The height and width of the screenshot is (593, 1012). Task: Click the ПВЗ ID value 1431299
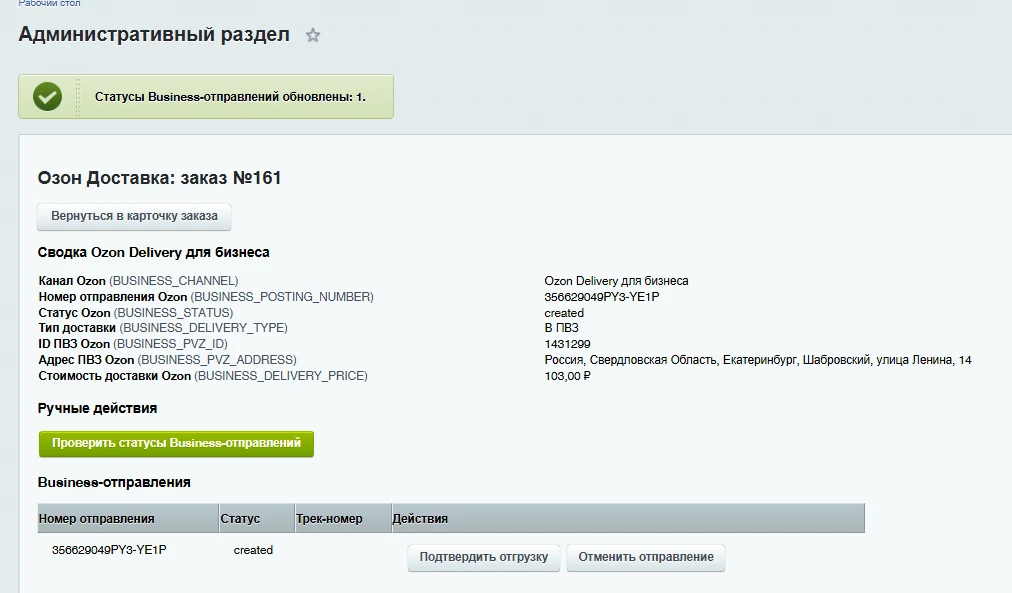[567, 344]
